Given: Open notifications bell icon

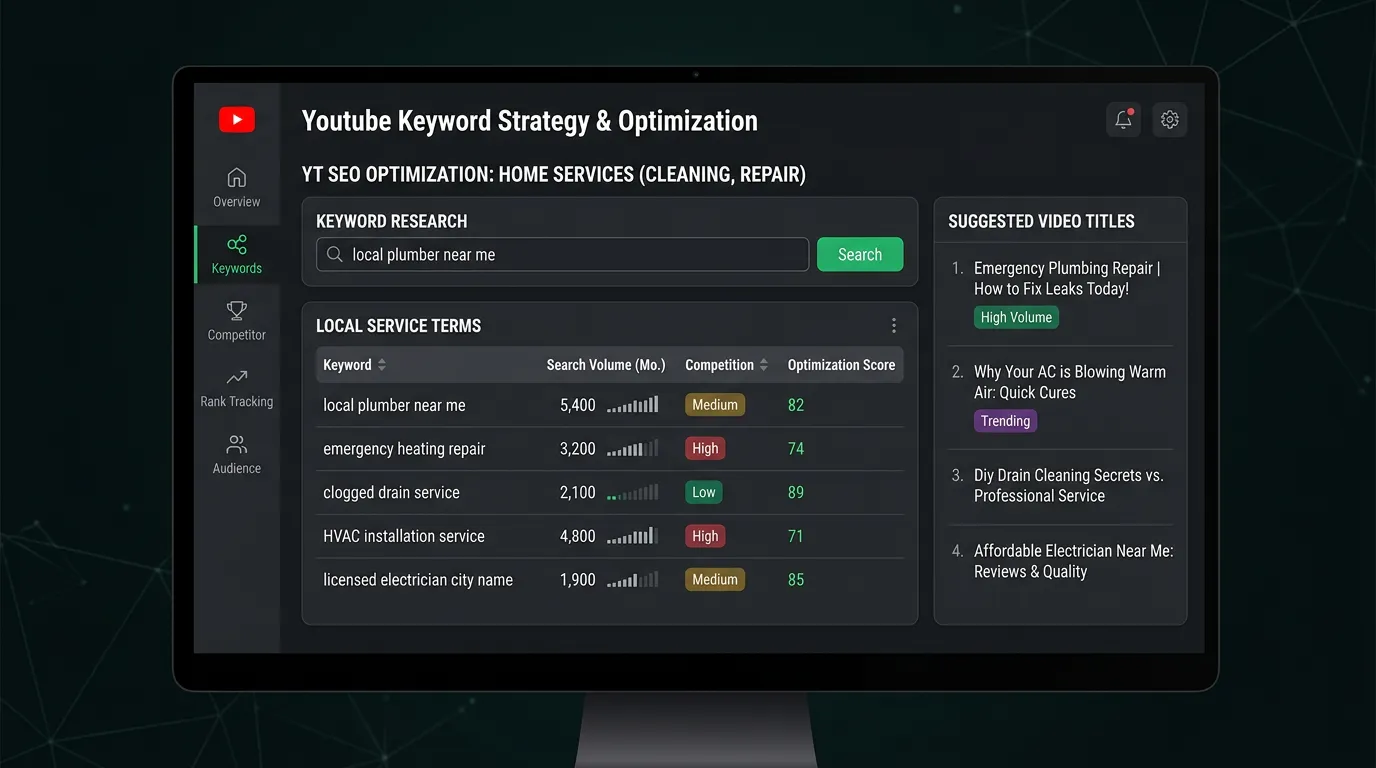Looking at the screenshot, I should [x=1123, y=120].
